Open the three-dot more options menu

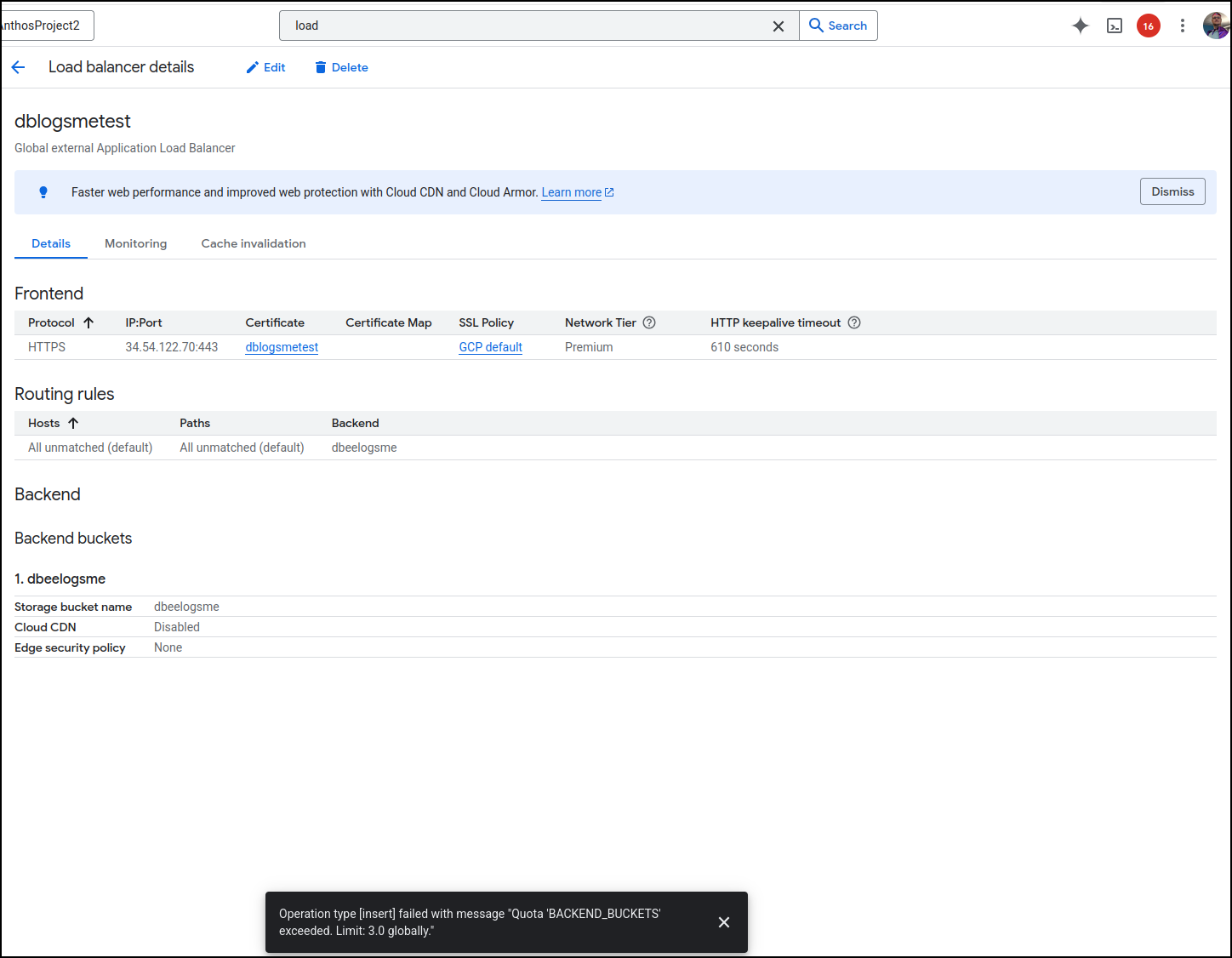[x=1182, y=26]
